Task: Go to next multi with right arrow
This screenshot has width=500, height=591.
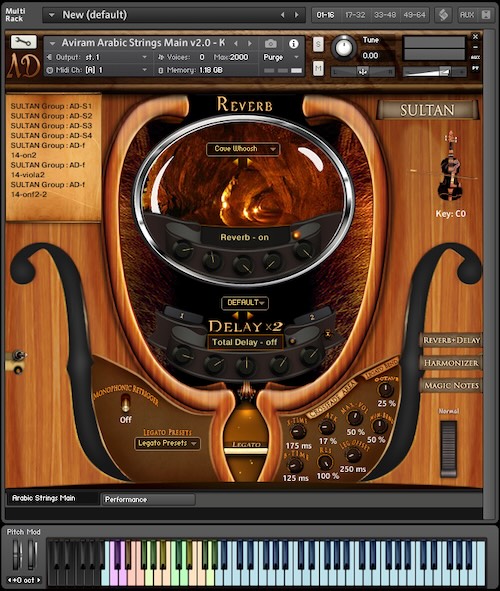Action: (x=297, y=15)
